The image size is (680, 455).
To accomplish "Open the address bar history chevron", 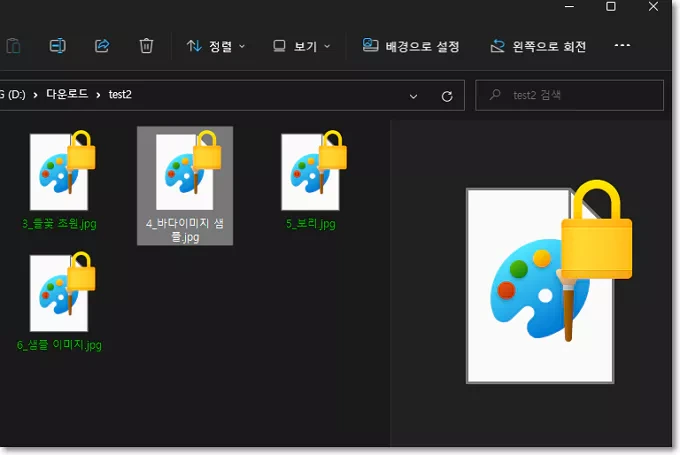I will 413,96.
